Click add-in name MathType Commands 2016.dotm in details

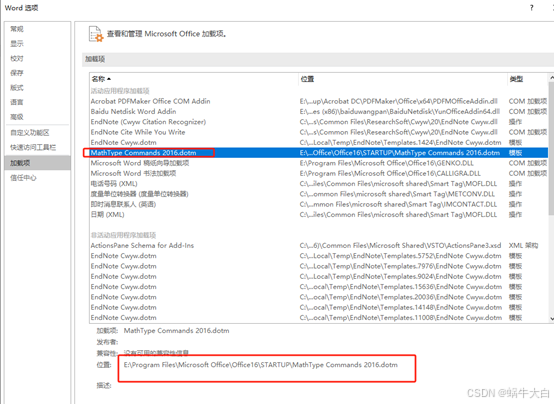pyautogui.click(x=176, y=331)
